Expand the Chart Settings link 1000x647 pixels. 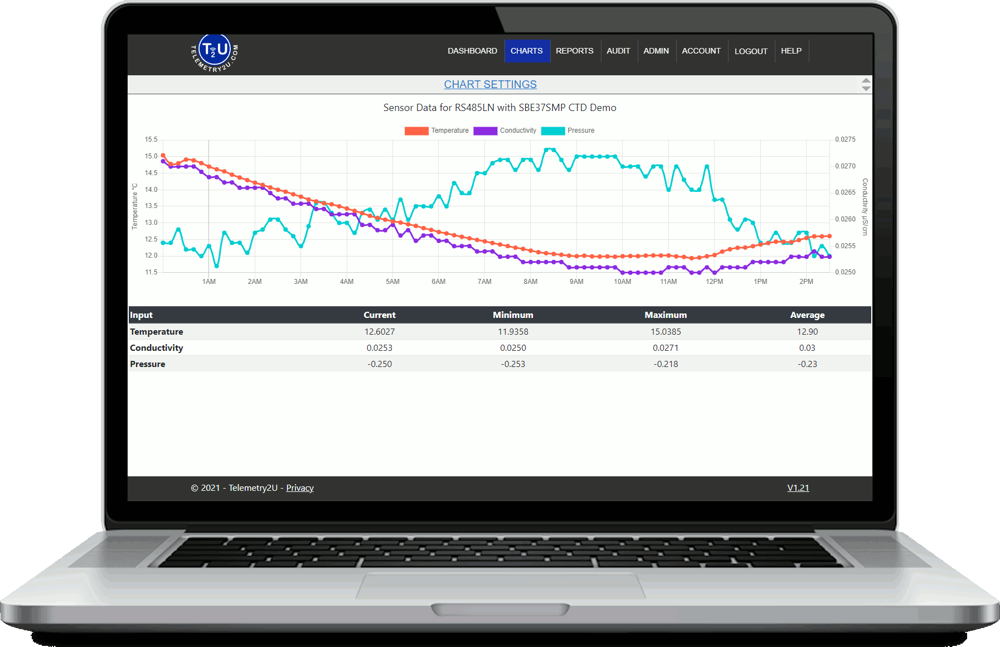490,84
